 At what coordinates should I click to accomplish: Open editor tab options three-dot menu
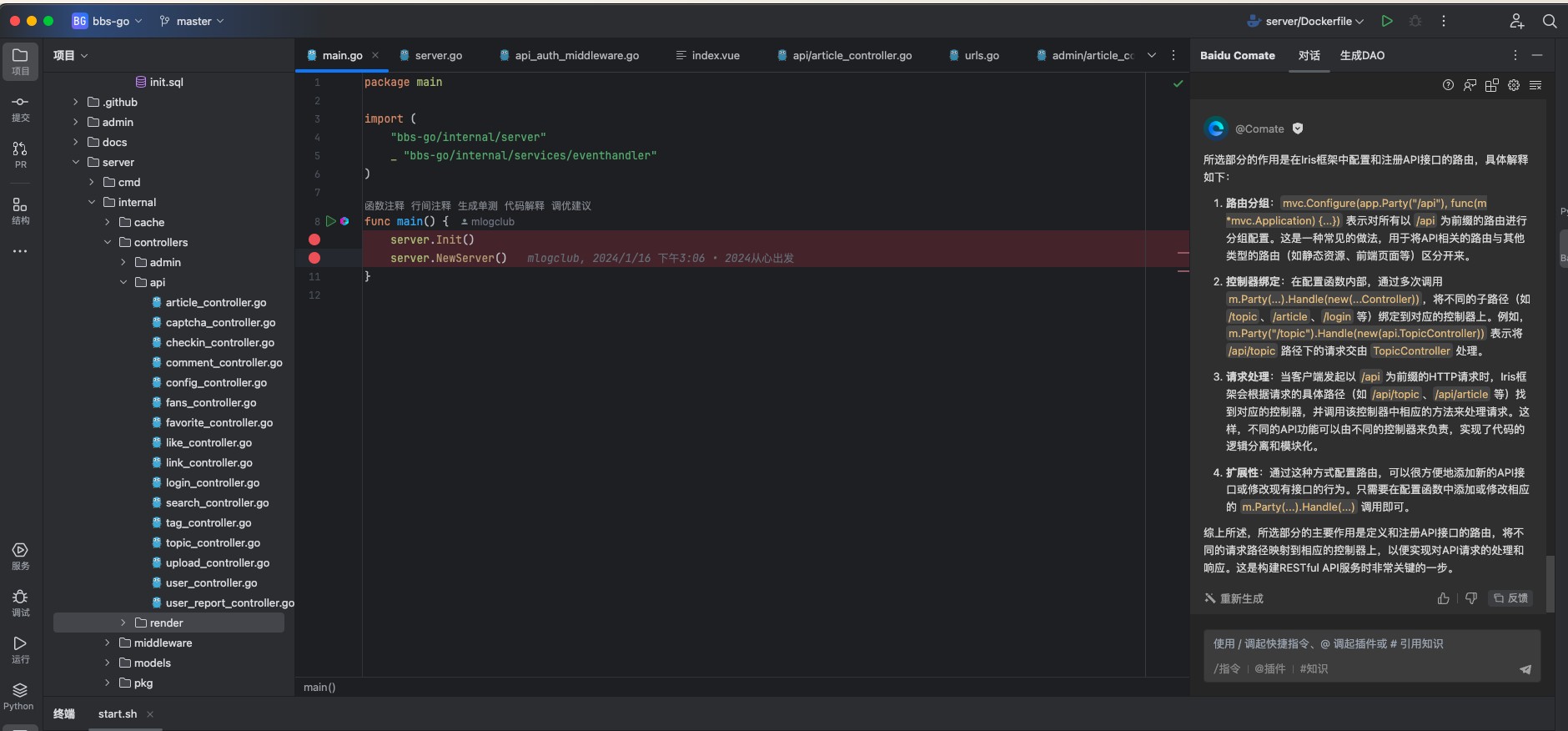click(1173, 55)
